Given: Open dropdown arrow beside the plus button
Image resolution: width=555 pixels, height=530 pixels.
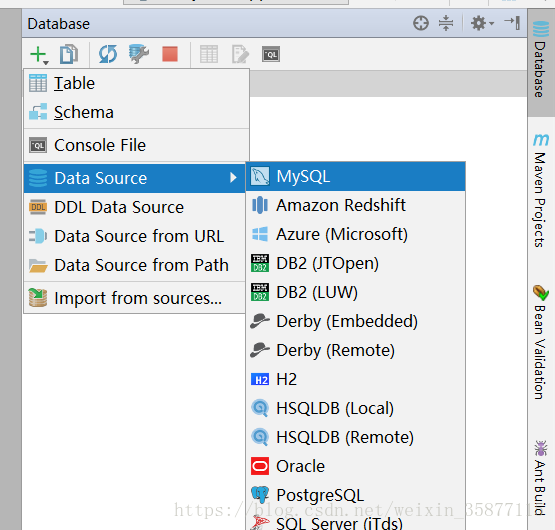Looking at the screenshot, I should point(46,63).
